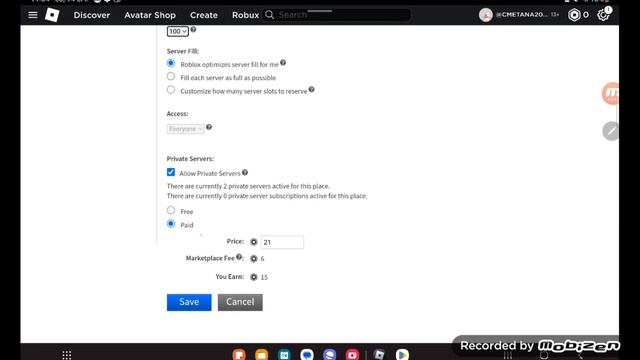640x360 pixels.
Task: Click the Robux icon next to Price
Action: click(x=254, y=242)
